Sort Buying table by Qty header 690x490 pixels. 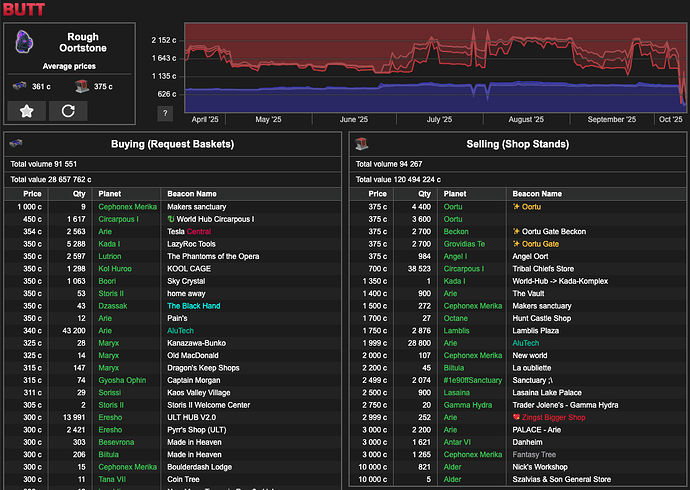point(79,194)
